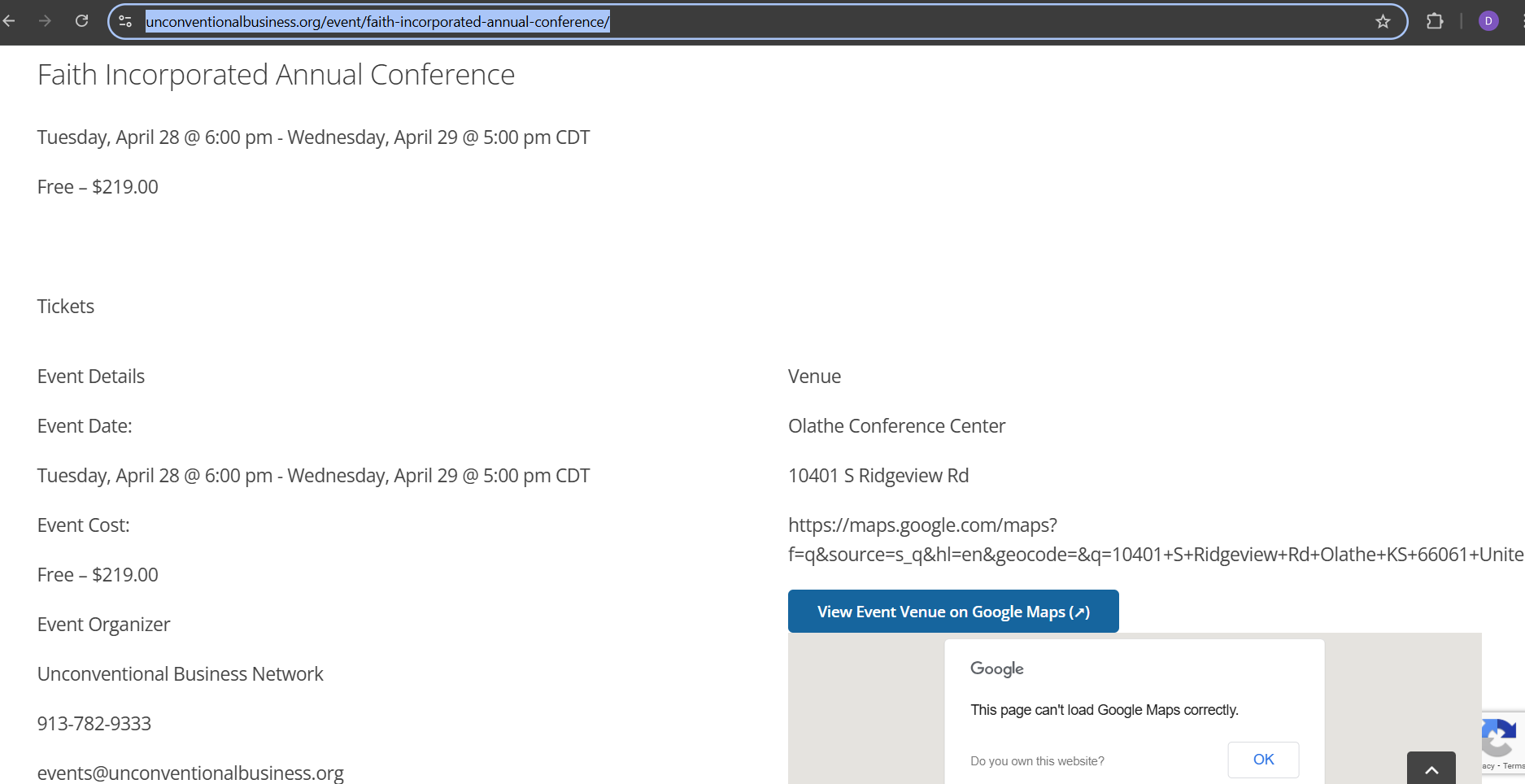
Task: Click the events@unconventionalbusiness.org email
Action: tap(190, 773)
